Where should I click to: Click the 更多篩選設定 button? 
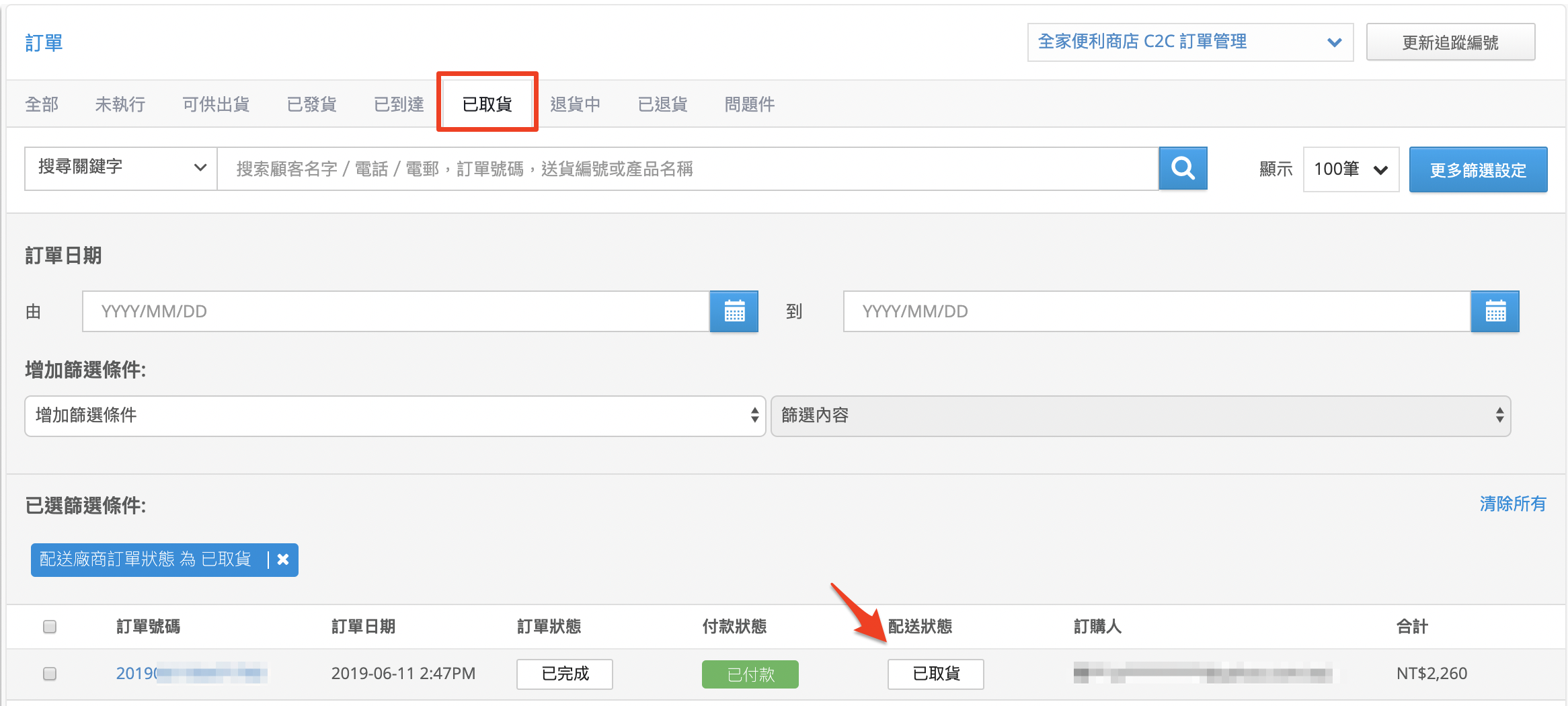(1478, 169)
